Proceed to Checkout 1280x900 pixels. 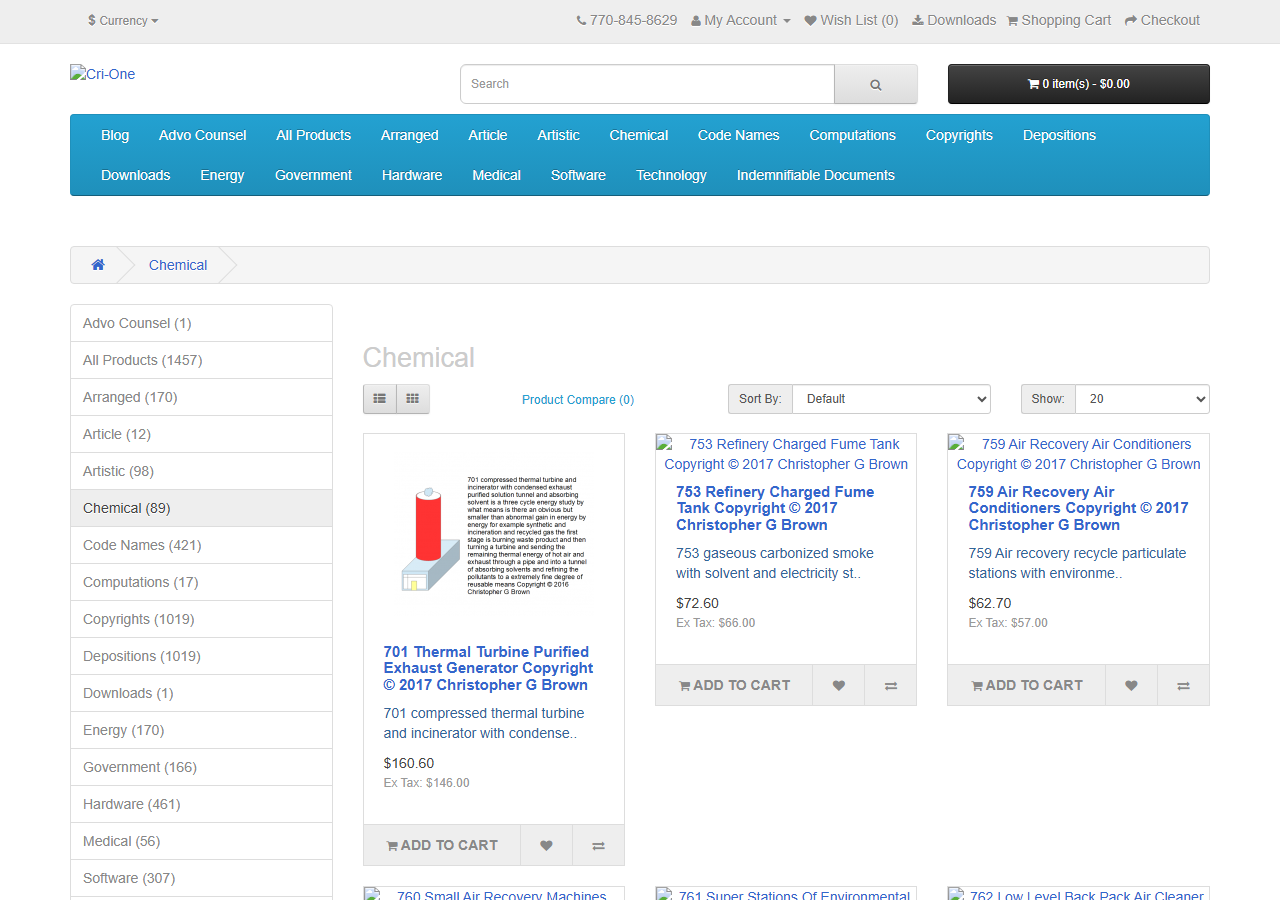coord(1162,20)
